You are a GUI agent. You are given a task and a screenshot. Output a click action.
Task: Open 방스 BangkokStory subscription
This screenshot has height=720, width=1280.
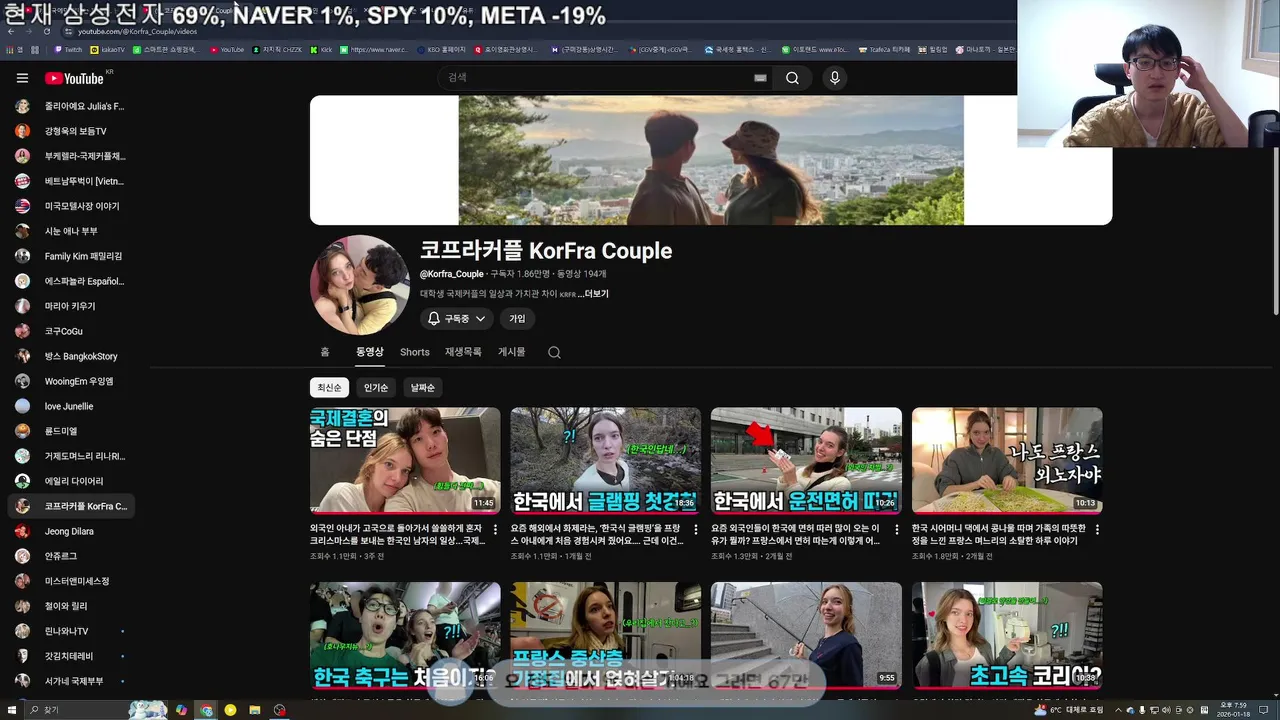pos(72,356)
